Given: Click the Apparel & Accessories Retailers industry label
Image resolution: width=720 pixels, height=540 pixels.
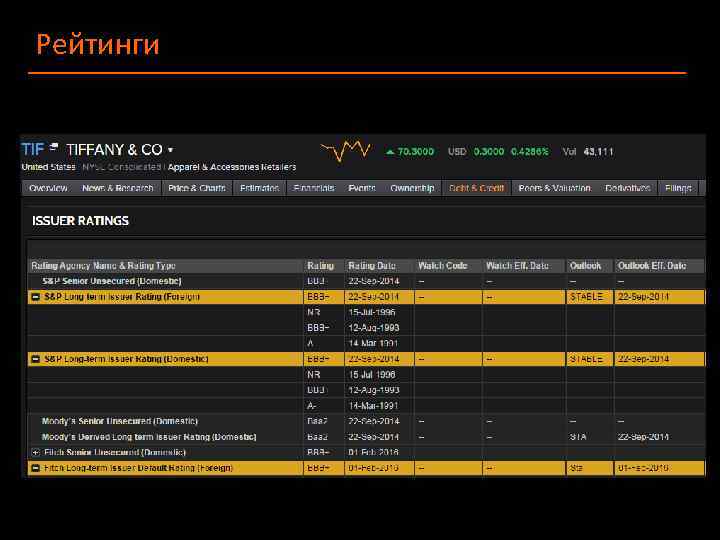Looking at the screenshot, I should coord(232,167).
